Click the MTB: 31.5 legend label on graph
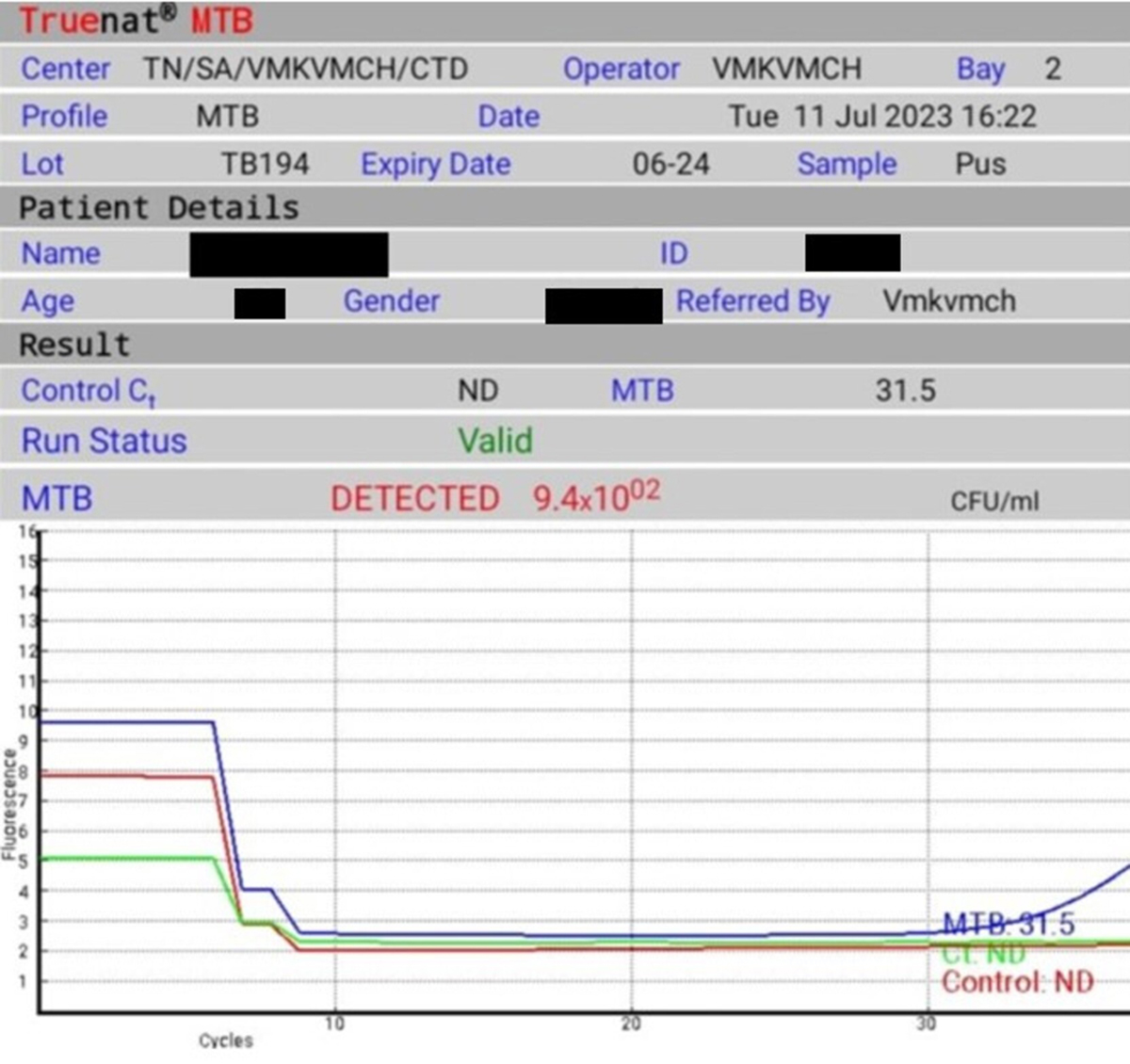 tap(1008, 924)
